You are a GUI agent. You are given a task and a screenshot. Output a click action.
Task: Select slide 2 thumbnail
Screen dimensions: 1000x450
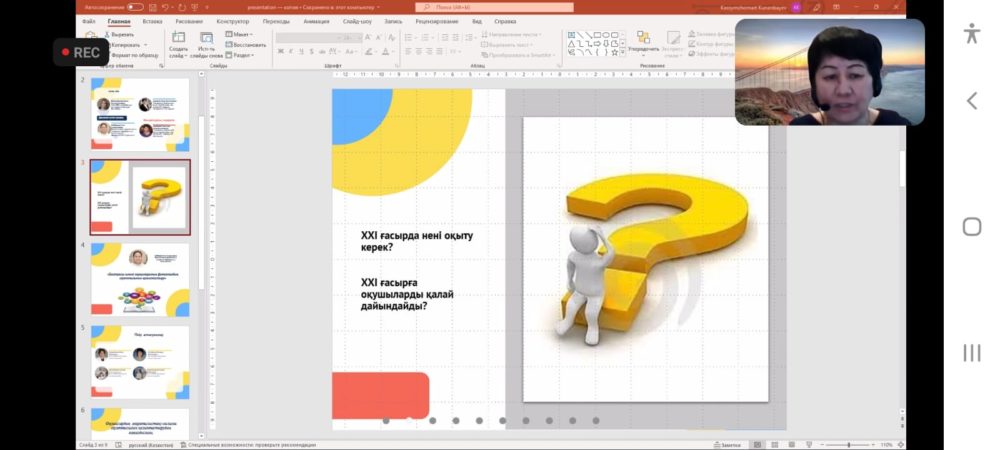click(x=140, y=115)
